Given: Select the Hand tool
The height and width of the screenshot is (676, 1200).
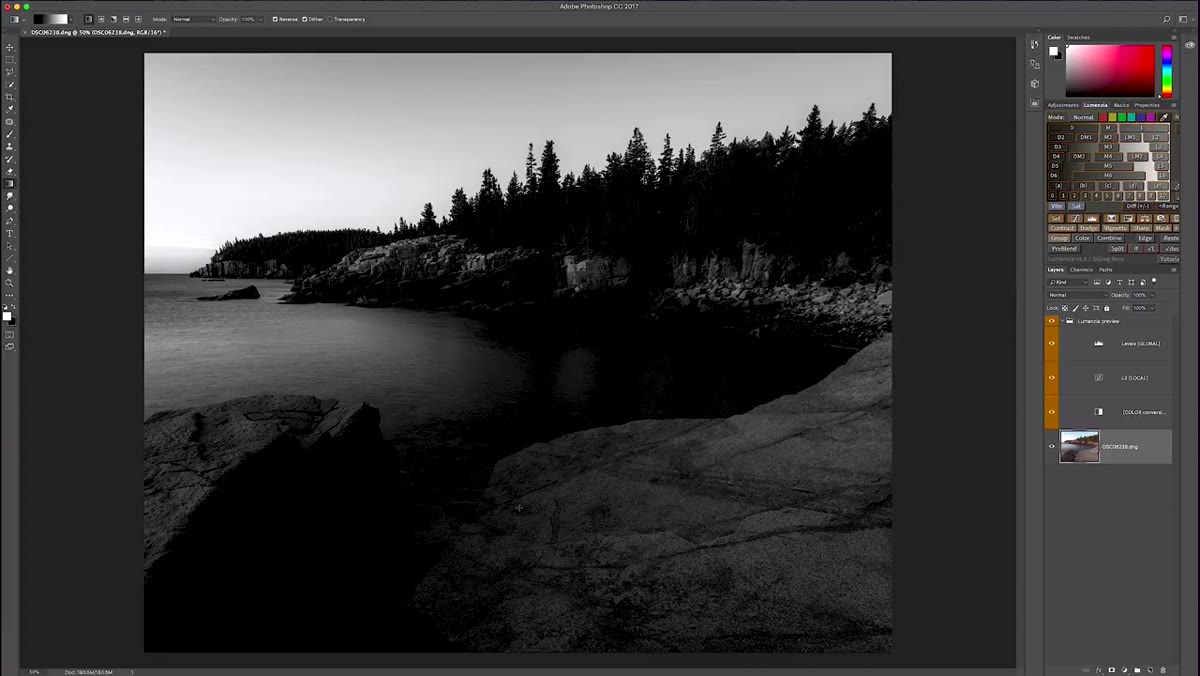Looking at the screenshot, I should pyautogui.click(x=10, y=271).
